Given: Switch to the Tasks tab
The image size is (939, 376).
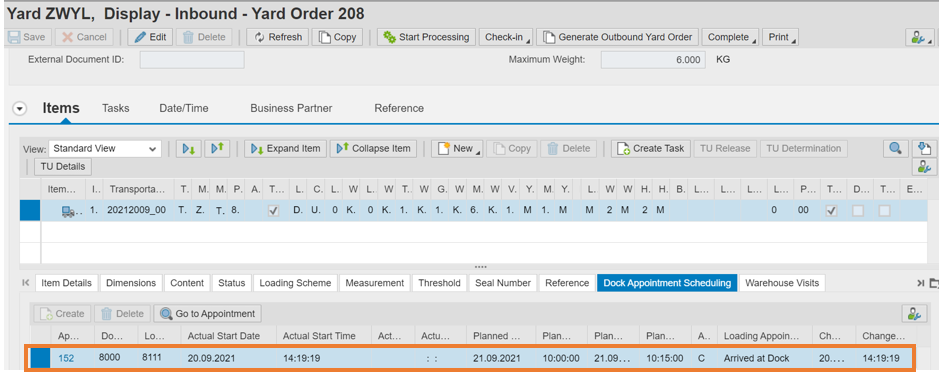Looking at the screenshot, I should pos(116,108).
